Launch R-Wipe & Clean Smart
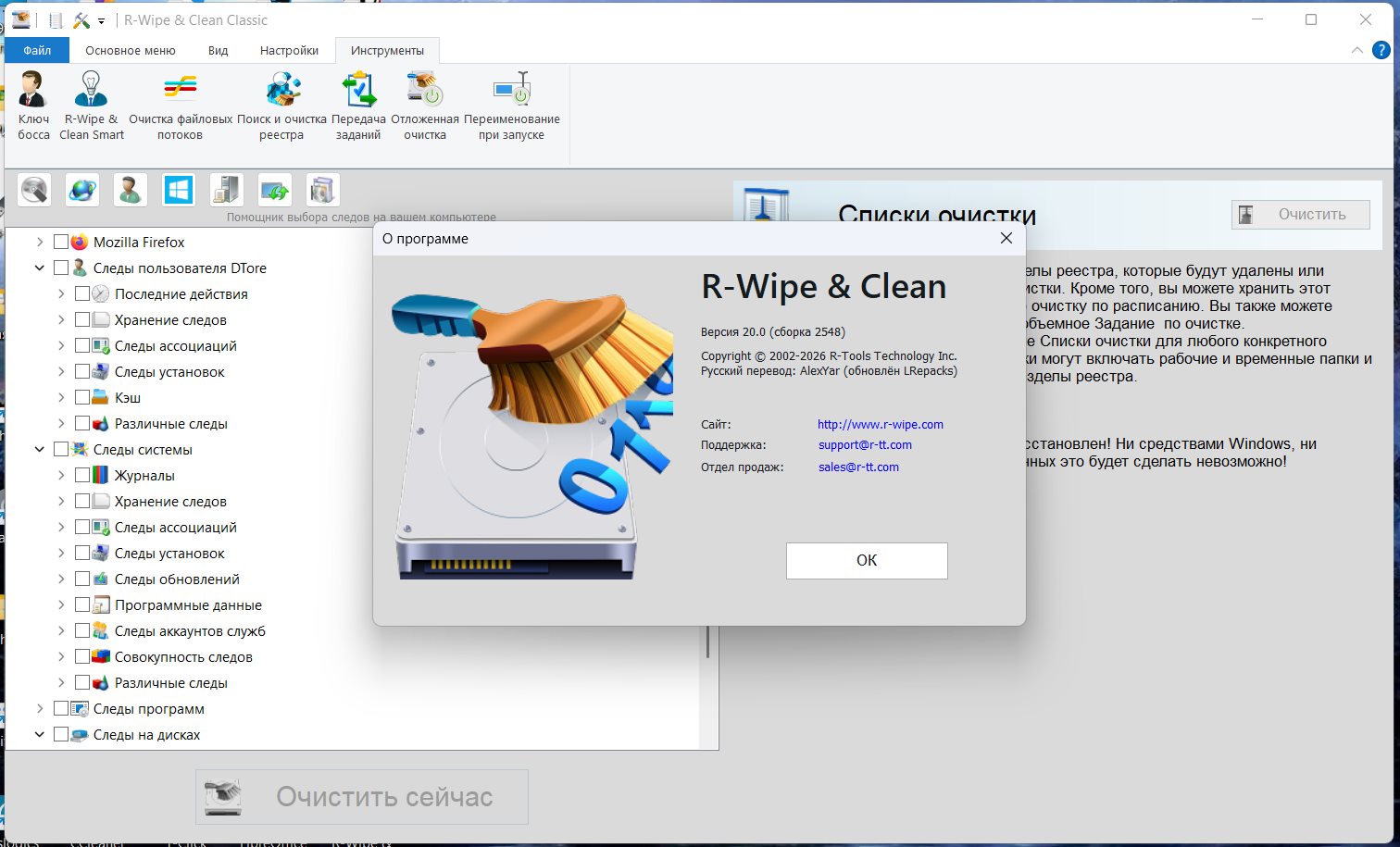The image size is (1400, 847). (91, 106)
